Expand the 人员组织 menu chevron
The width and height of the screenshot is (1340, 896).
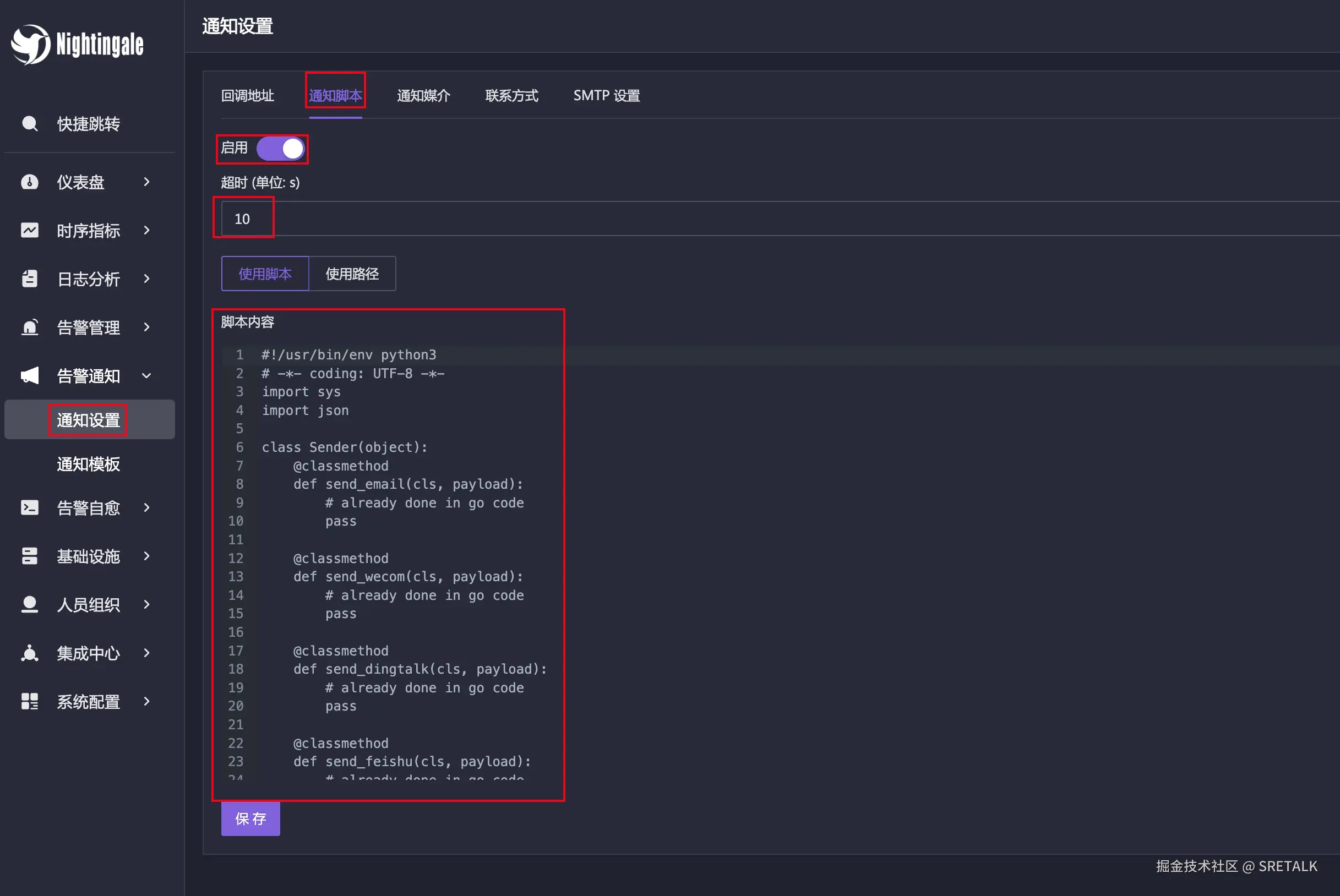coord(147,604)
